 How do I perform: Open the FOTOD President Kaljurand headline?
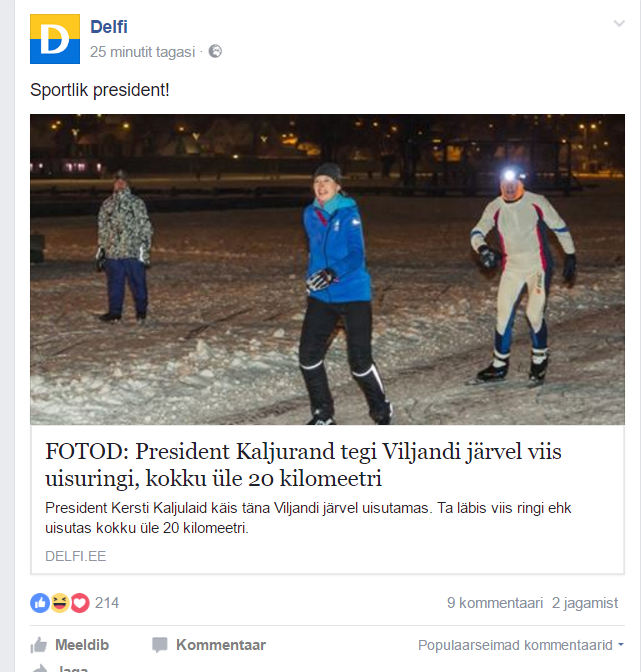coord(303,465)
